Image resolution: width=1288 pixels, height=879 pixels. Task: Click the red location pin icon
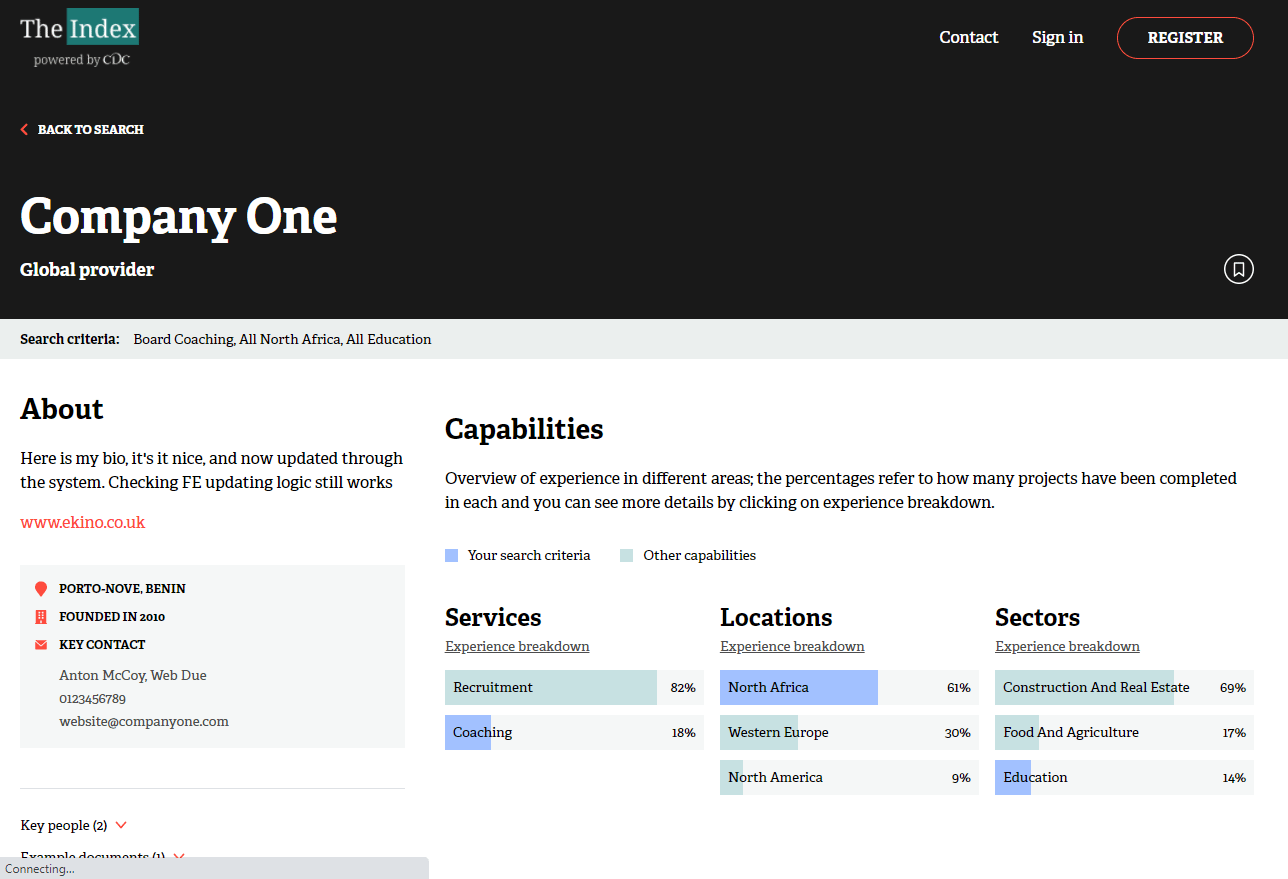41,589
